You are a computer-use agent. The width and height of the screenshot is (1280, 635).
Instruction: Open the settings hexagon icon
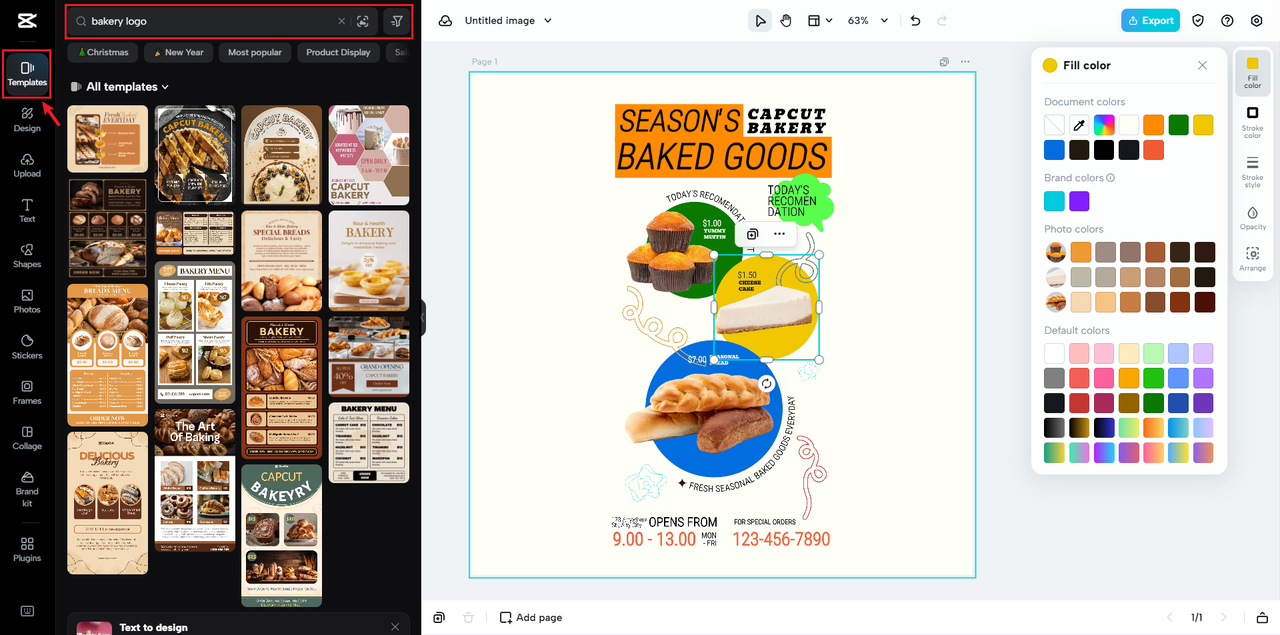click(1256, 20)
